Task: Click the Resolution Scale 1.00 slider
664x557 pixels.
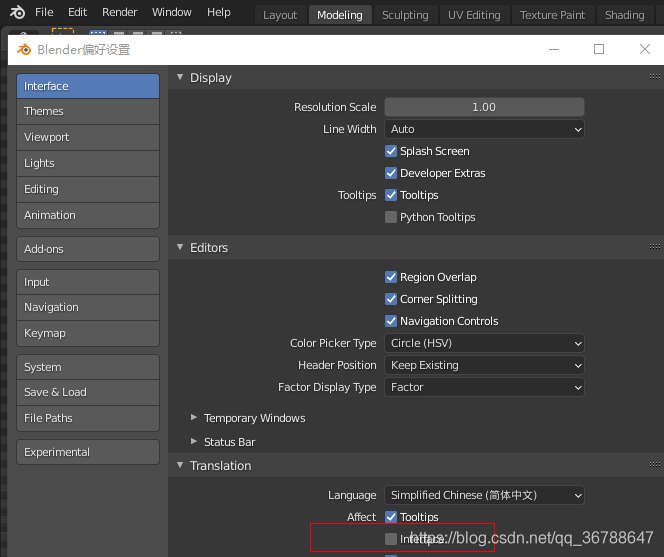Action: click(x=484, y=107)
